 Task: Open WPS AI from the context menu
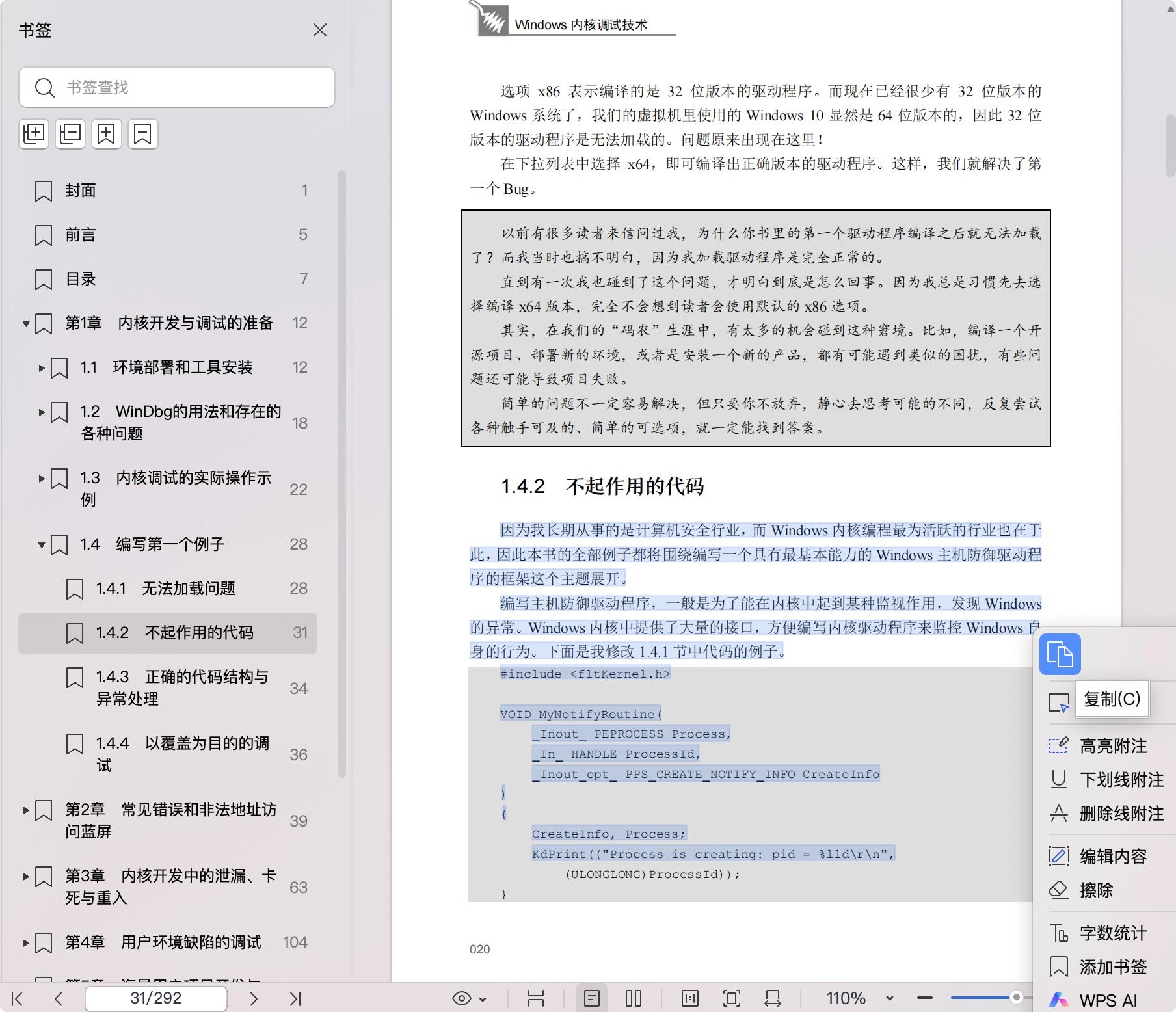pyautogui.click(x=1107, y=1000)
